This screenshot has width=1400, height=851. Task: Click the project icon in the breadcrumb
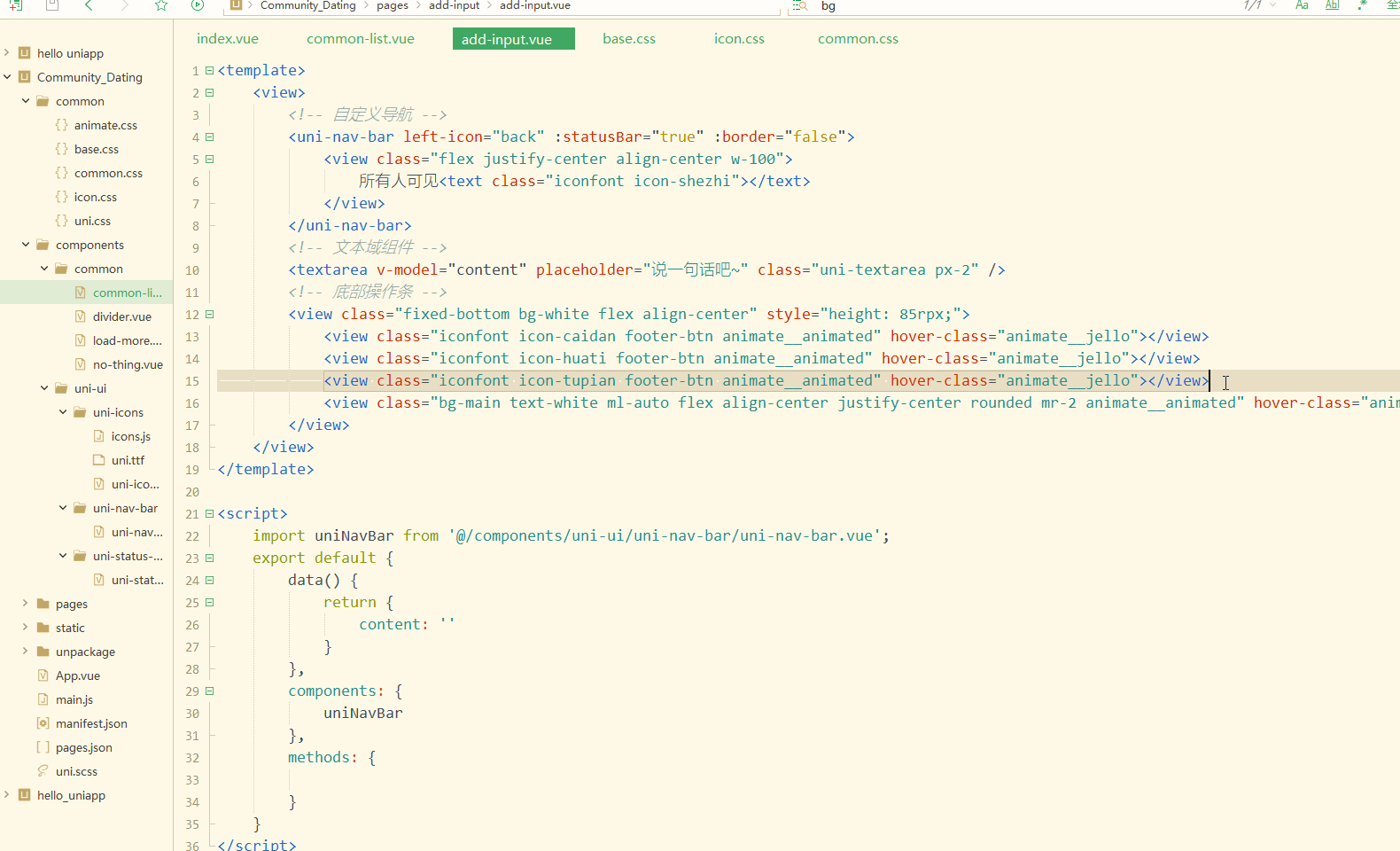(237, 5)
